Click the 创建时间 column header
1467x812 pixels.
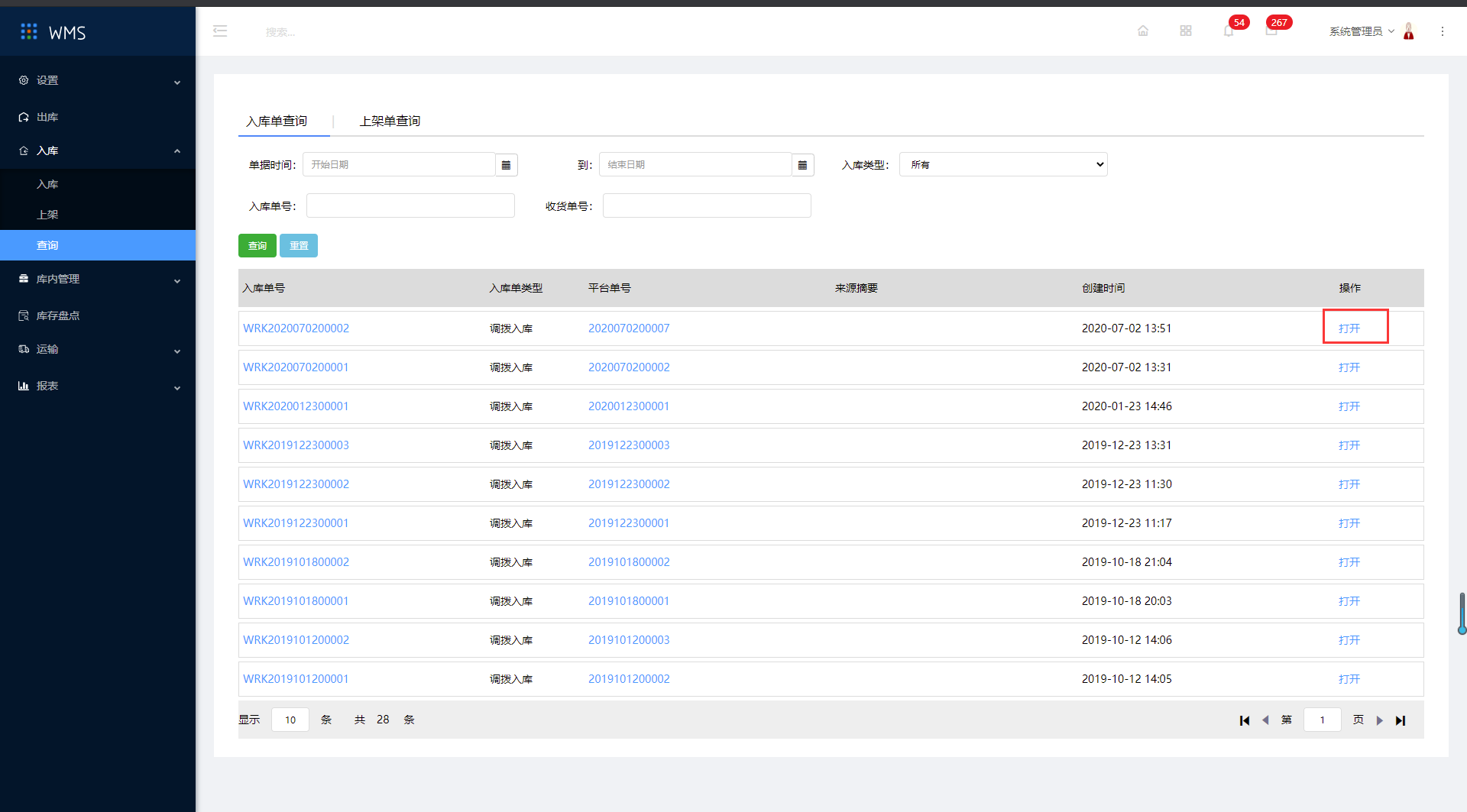pyautogui.click(x=1103, y=288)
